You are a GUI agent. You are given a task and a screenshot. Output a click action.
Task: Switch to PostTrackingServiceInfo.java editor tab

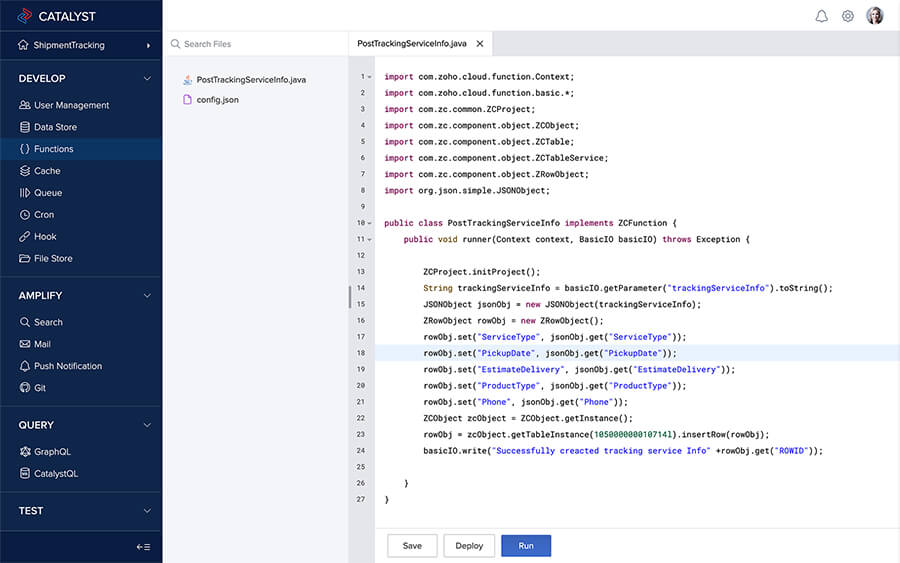(x=412, y=44)
